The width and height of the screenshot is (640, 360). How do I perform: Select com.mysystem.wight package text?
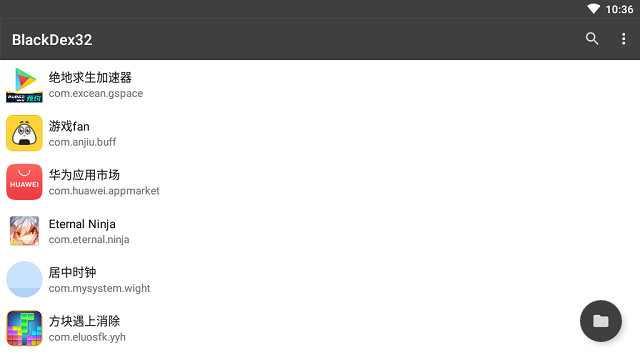(100, 289)
